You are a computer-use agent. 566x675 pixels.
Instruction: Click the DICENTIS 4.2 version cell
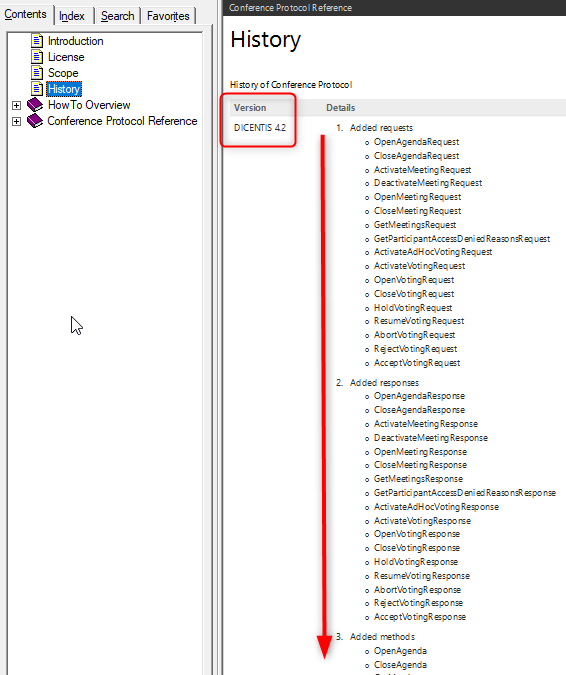click(260, 128)
